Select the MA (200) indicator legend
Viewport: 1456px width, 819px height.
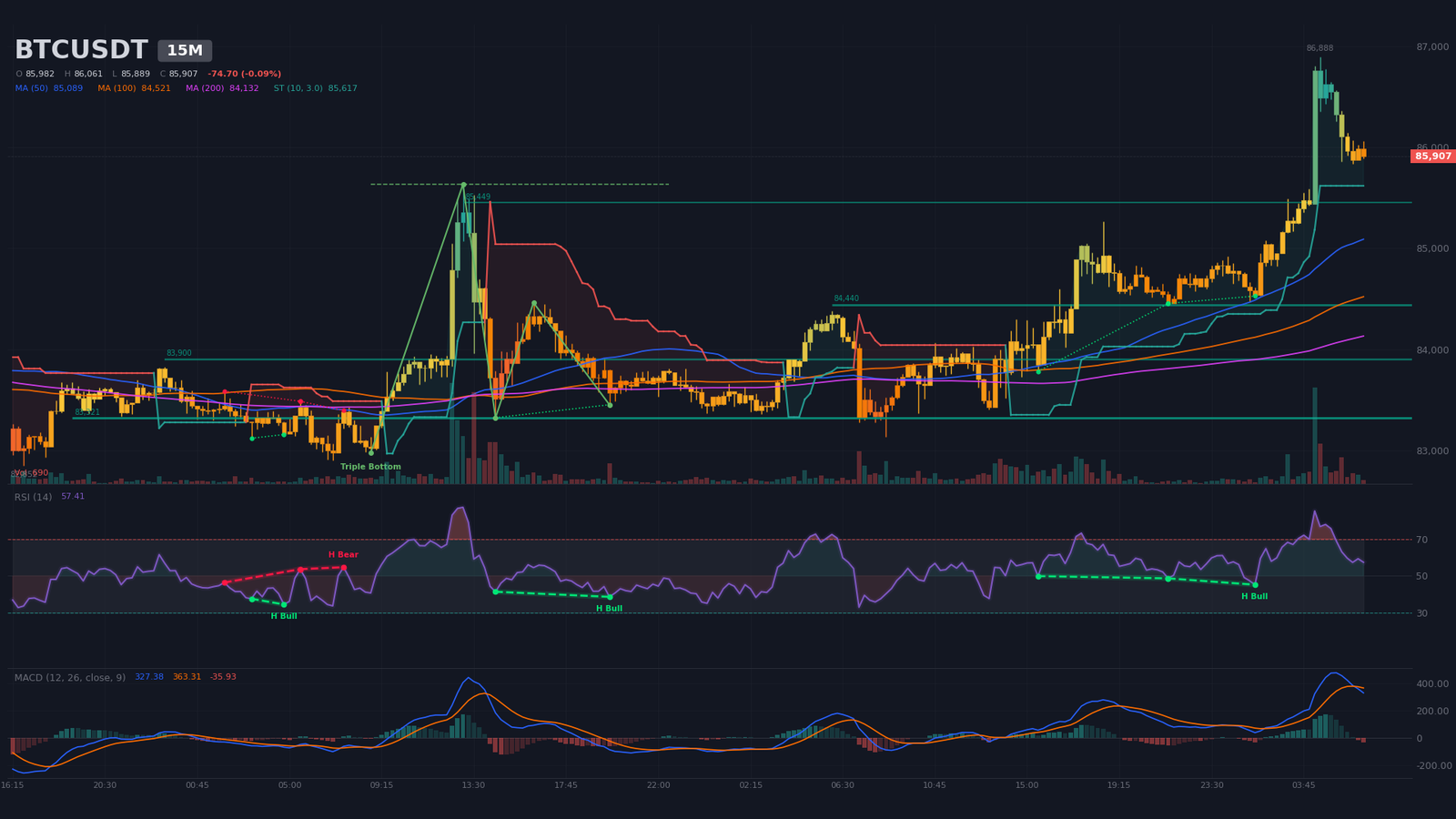pyautogui.click(x=222, y=88)
